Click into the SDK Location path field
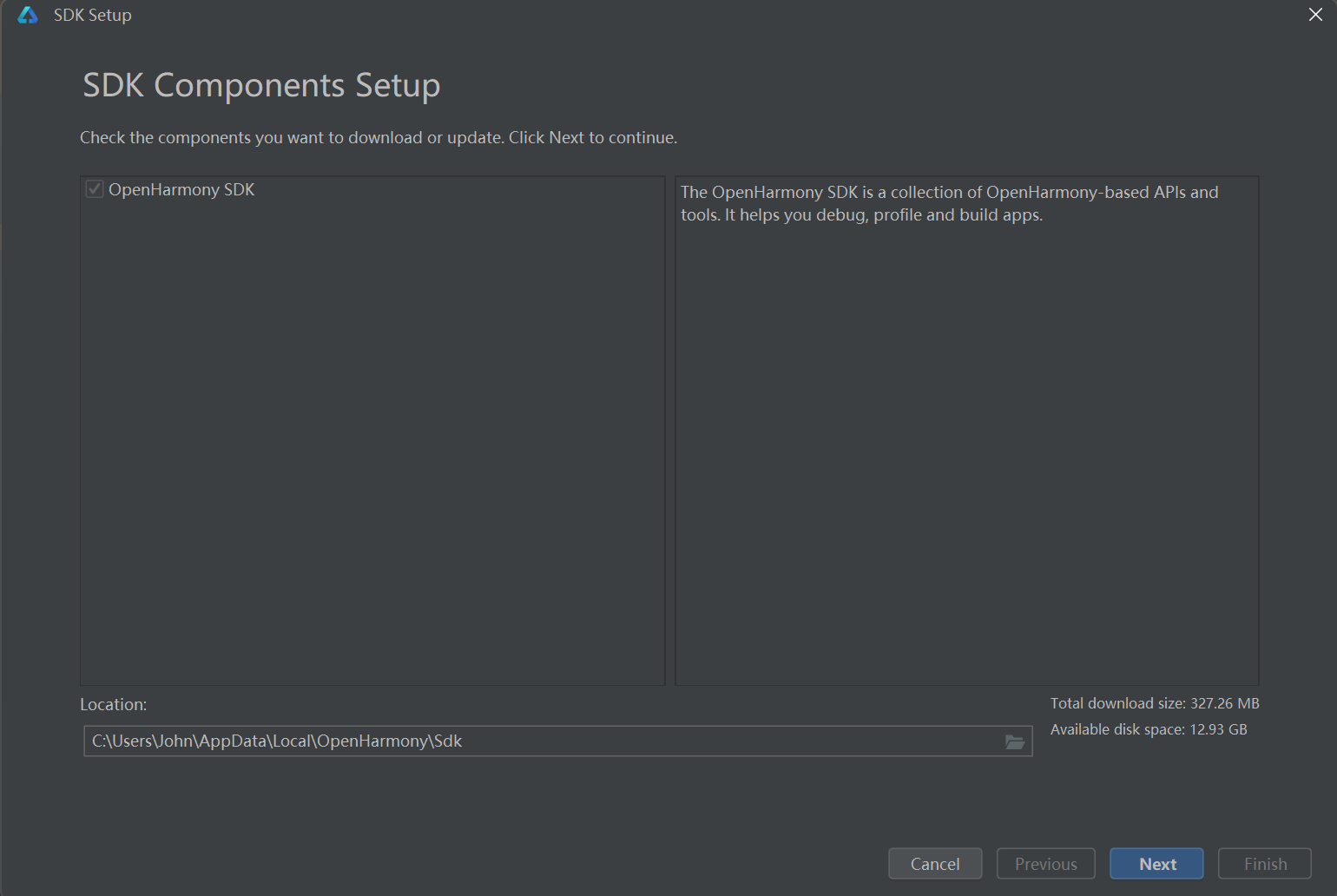 (x=557, y=741)
